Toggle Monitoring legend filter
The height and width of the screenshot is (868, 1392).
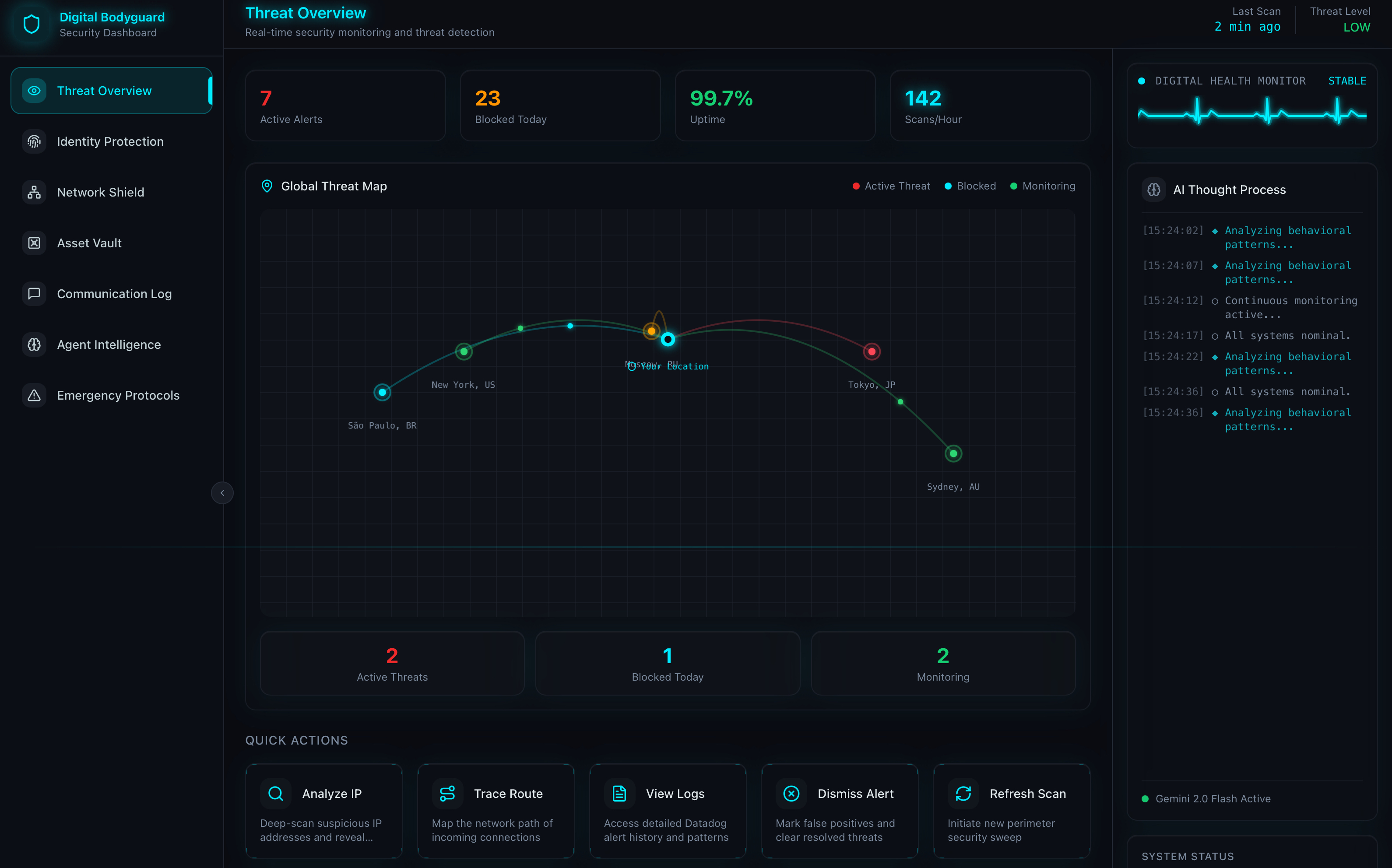coord(1042,186)
